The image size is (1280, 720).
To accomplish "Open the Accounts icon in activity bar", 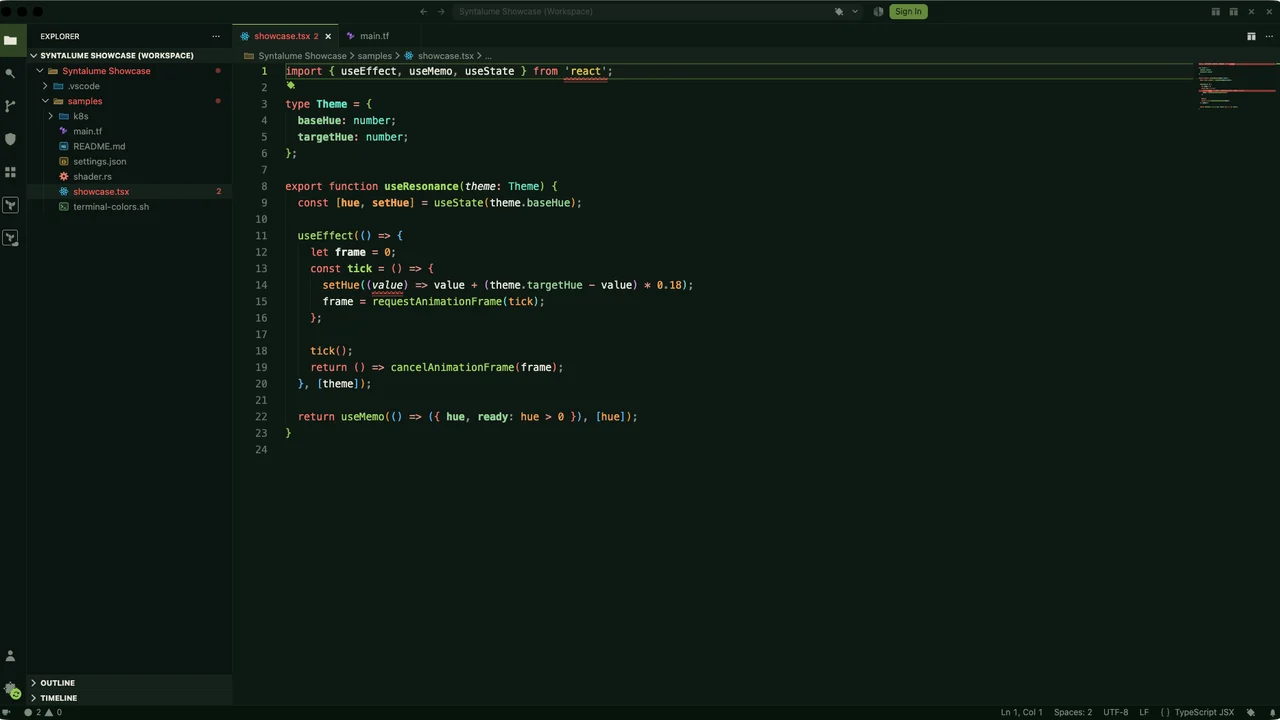I will pyautogui.click(x=10, y=656).
